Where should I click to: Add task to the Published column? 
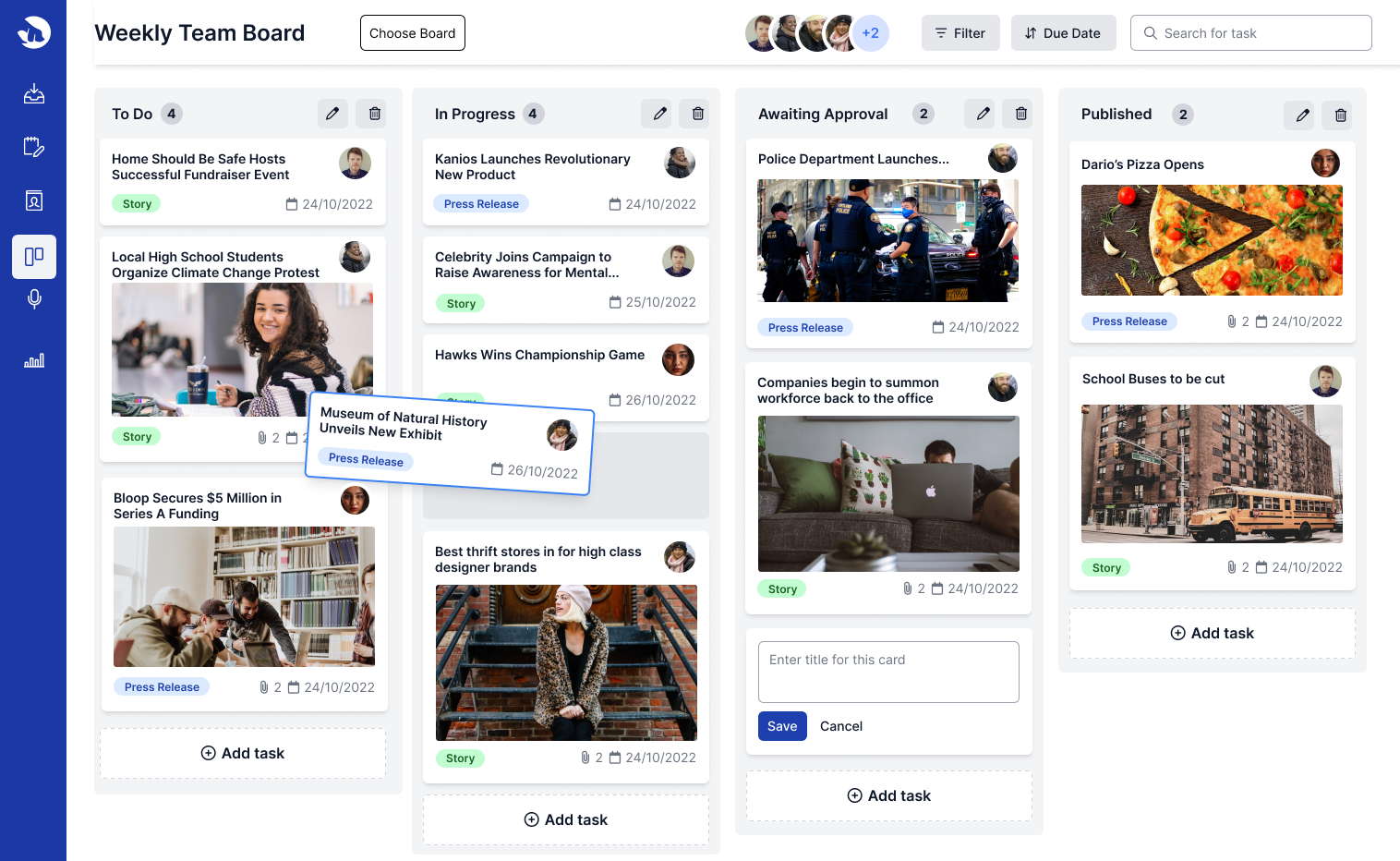point(1212,633)
